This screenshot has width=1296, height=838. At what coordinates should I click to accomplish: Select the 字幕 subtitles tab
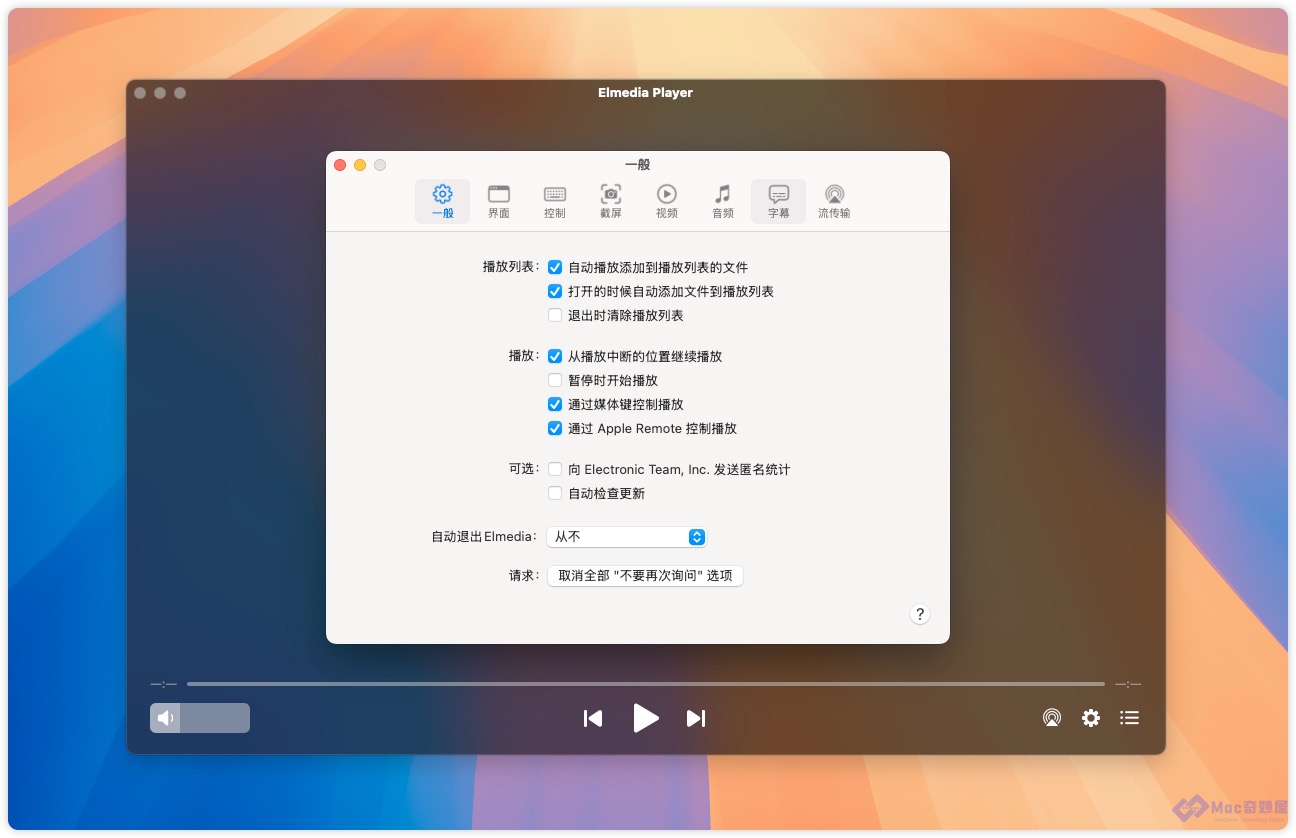click(x=778, y=201)
